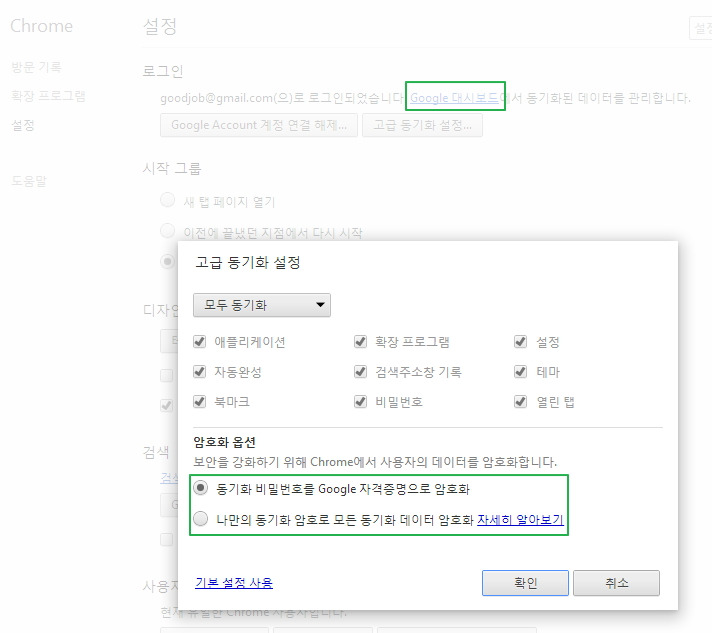The image size is (712, 633).
Task: Click the 기본 설정 사용 link
Action: point(234,583)
